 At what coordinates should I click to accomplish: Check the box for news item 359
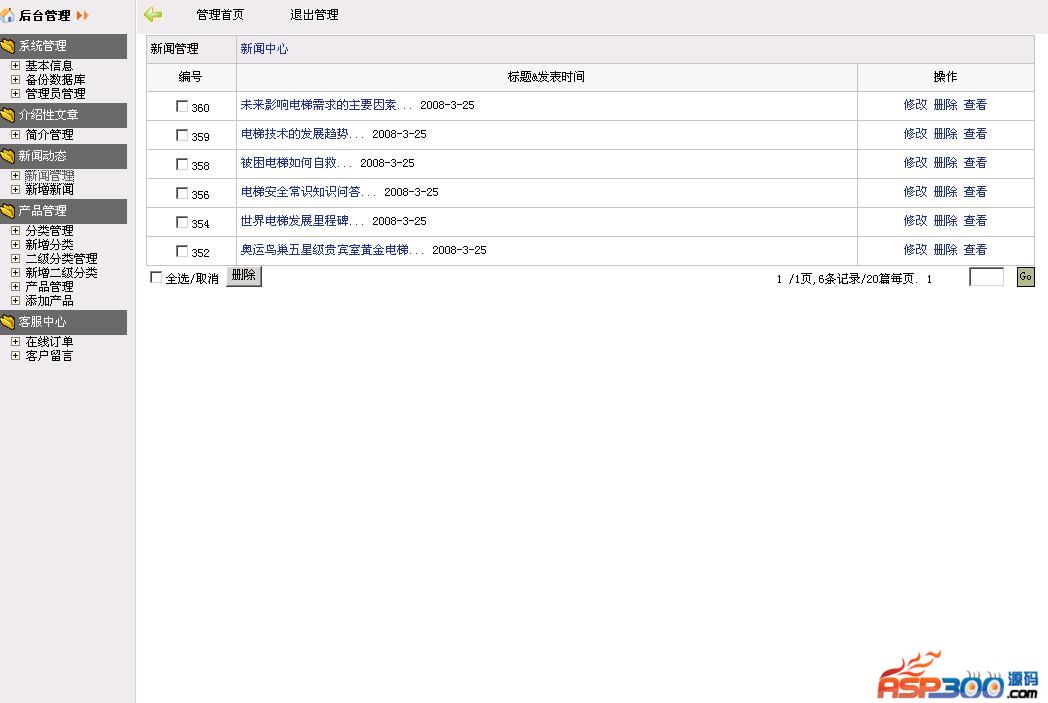182,135
